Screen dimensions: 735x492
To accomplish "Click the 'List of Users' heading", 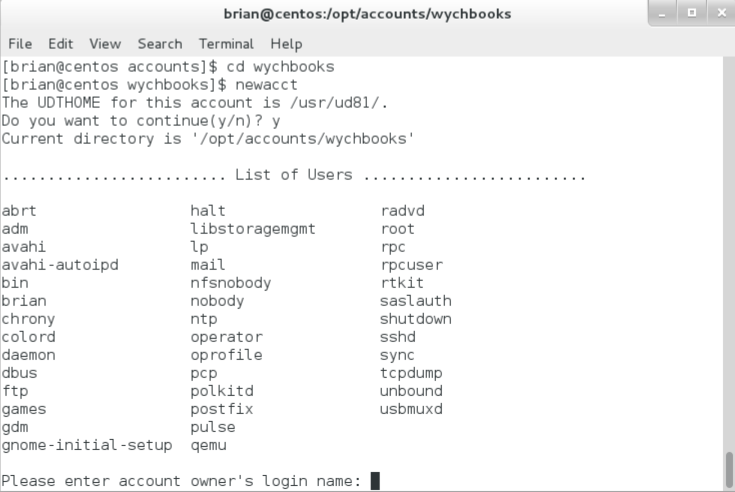I will click(293, 175).
